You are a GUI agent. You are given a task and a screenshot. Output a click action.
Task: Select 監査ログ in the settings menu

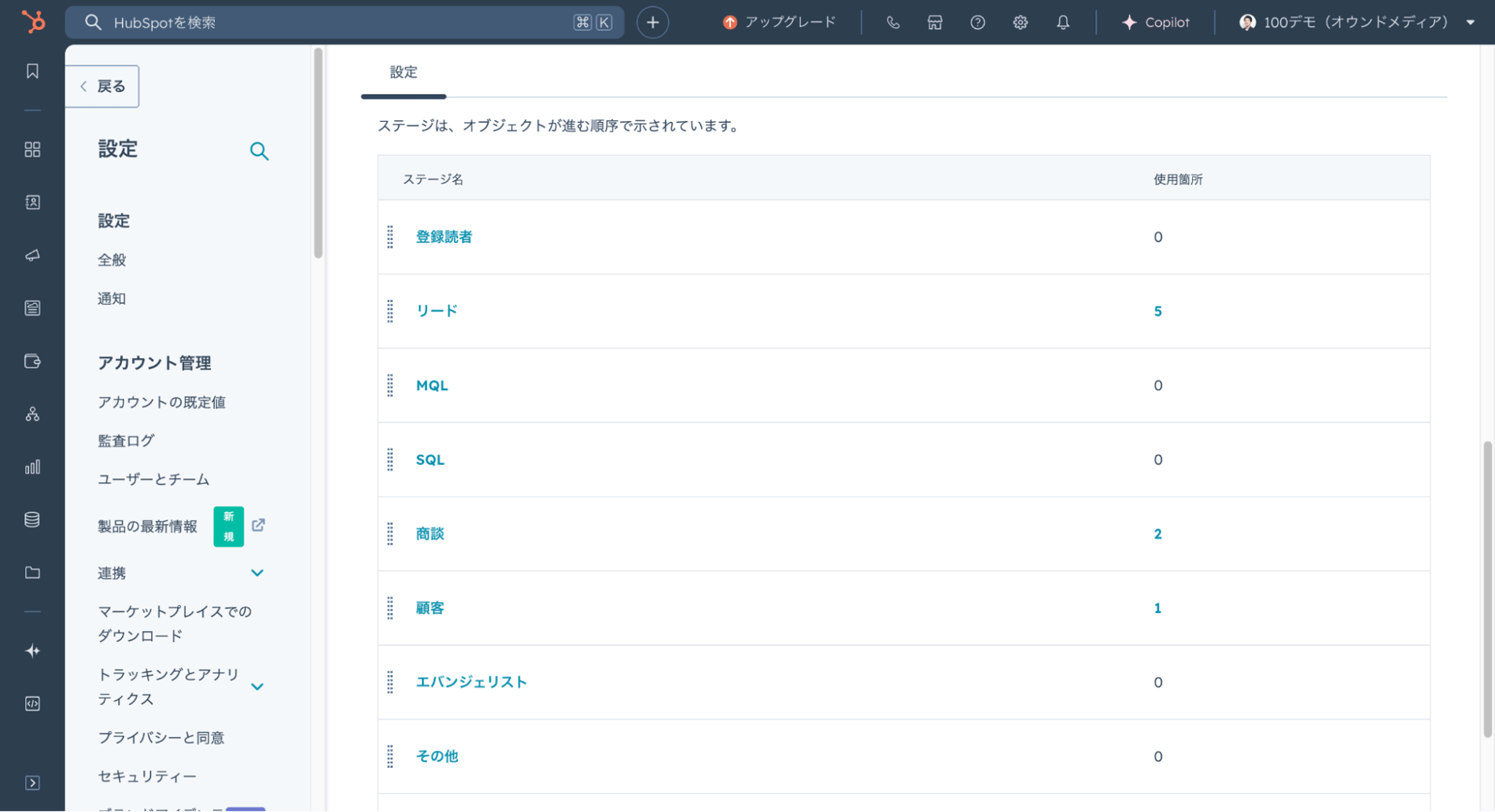[125, 440]
